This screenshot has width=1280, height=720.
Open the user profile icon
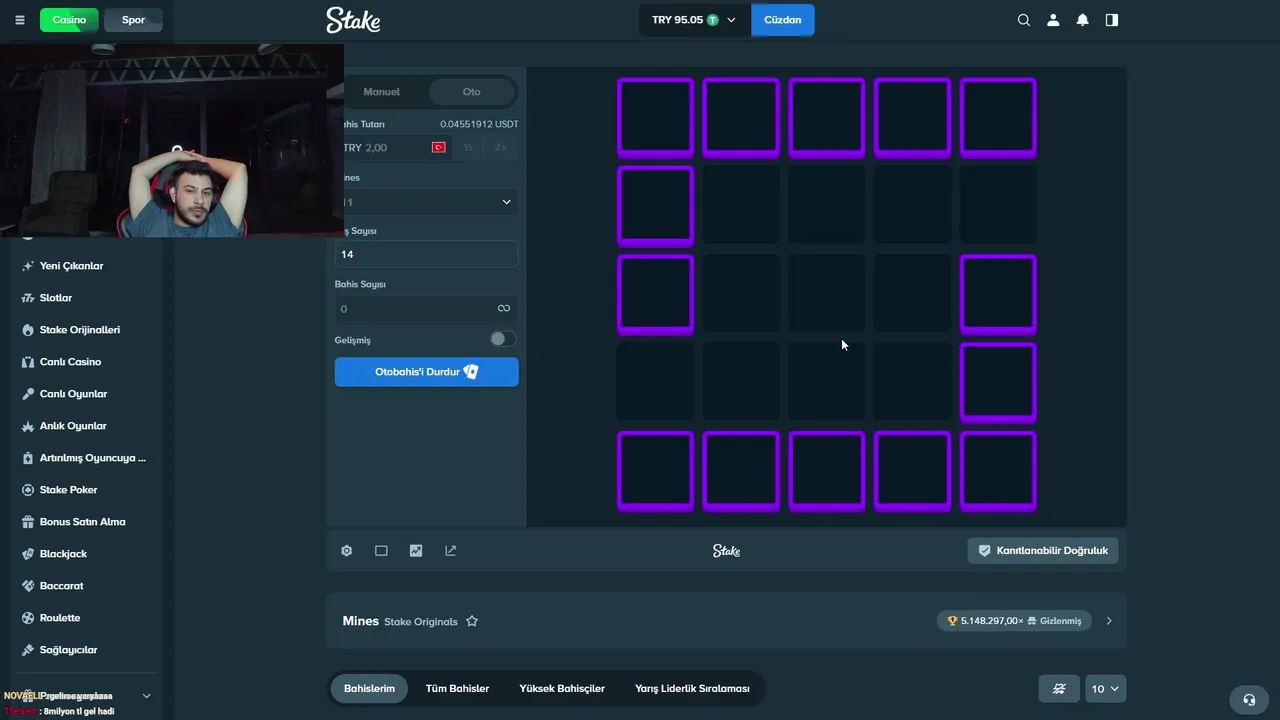1053,20
